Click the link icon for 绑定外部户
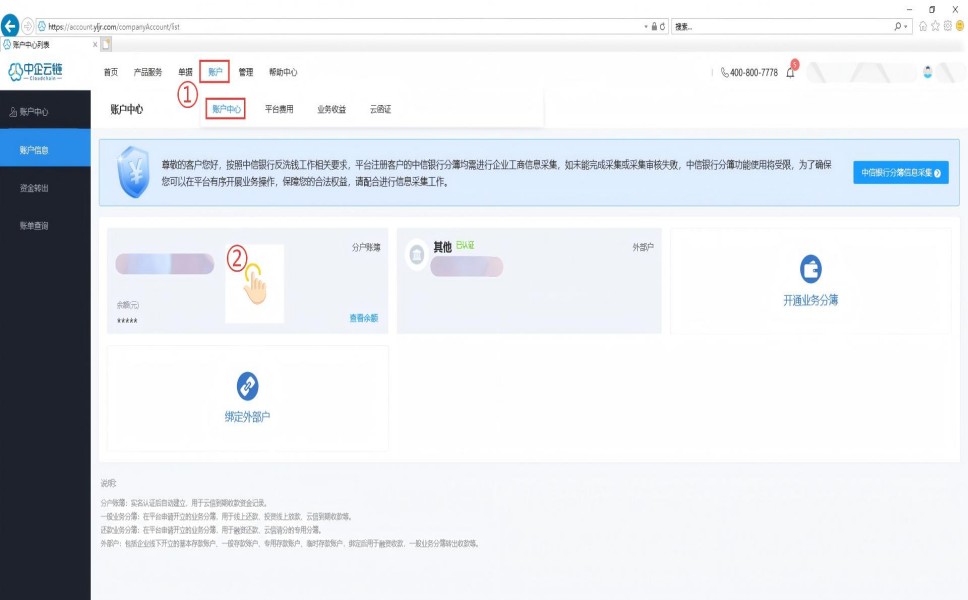The width and height of the screenshot is (968, 600). [247, 385]
